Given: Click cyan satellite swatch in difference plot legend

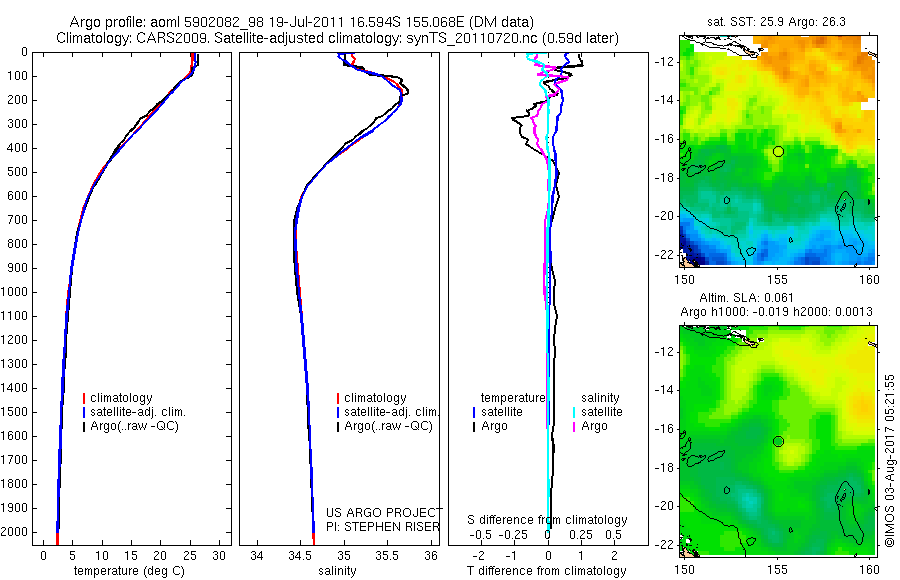Looking at the screenshot, I should click(574, 412).
